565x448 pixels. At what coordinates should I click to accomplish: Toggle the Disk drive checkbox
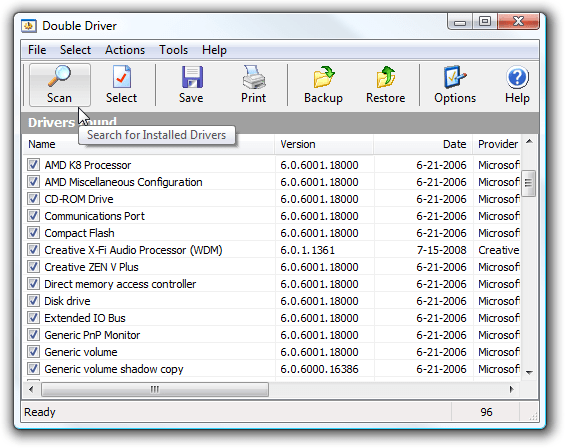point(33,301)
